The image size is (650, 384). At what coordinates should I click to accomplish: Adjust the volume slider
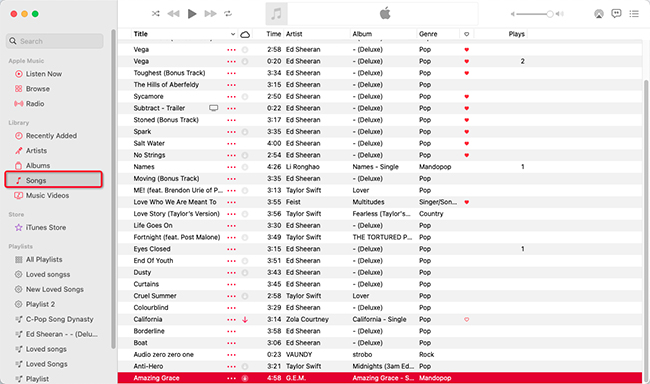pyautogui.click(x=535, y=14)
